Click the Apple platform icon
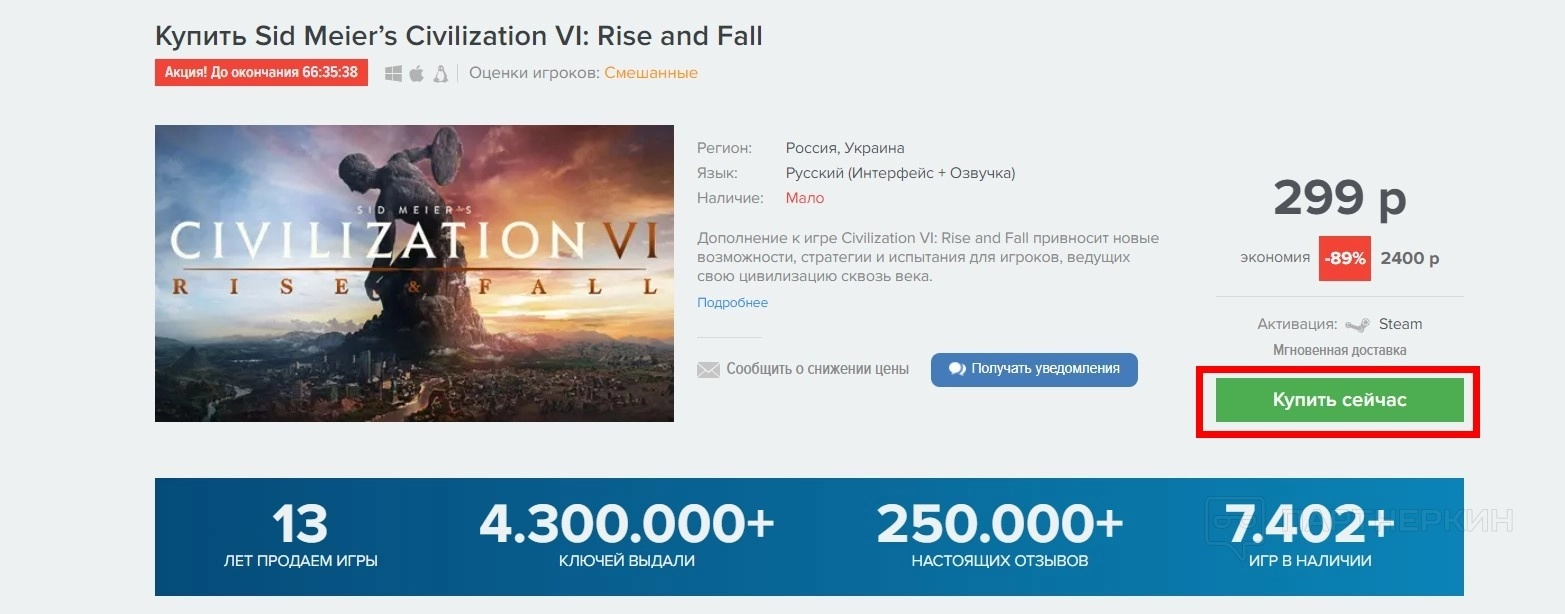Image resolution: width=1565 pixels, height=614 pixels. 417,73
